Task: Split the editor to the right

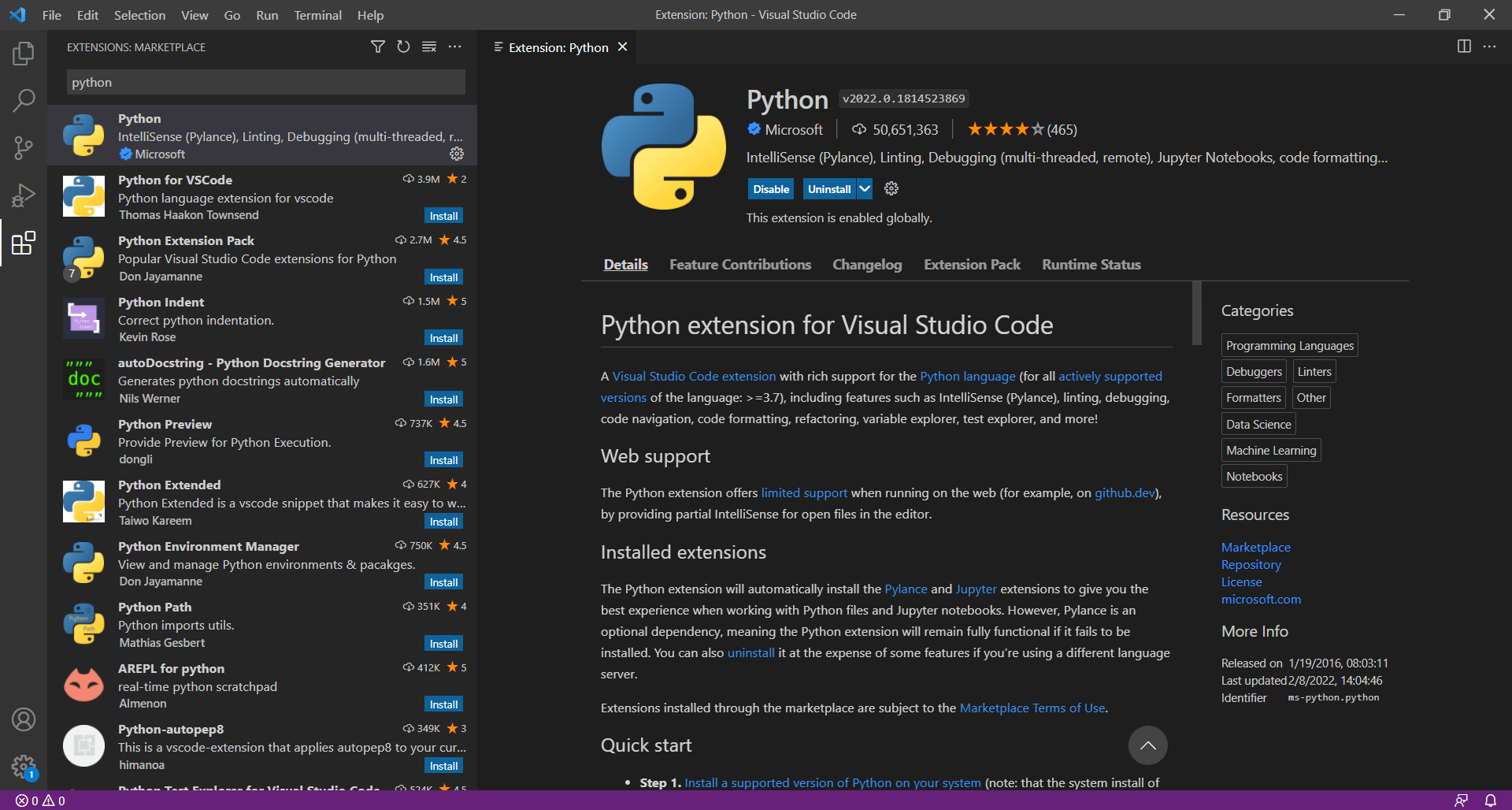Action: click(1464, 46)
